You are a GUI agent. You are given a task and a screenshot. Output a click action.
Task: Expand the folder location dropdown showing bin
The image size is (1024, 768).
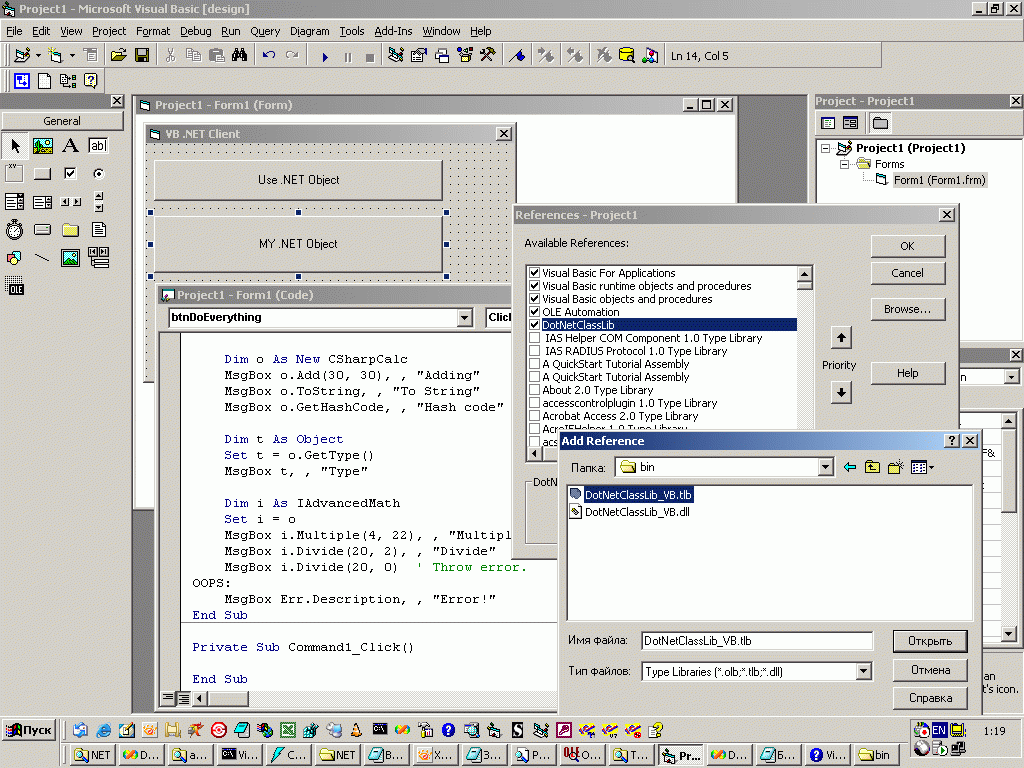[825, 467]
